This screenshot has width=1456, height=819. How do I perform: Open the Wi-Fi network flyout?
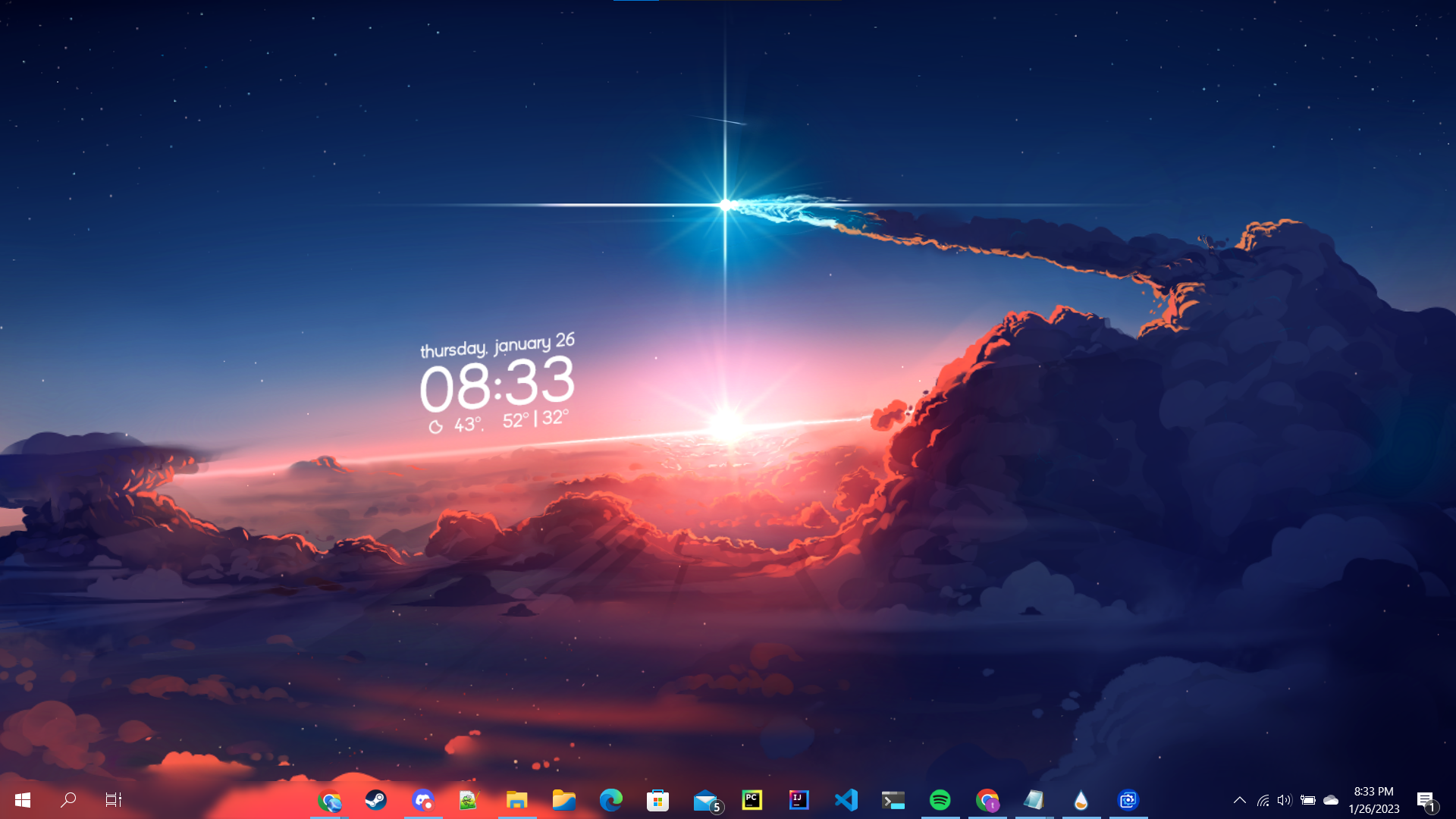[1263, 800]
